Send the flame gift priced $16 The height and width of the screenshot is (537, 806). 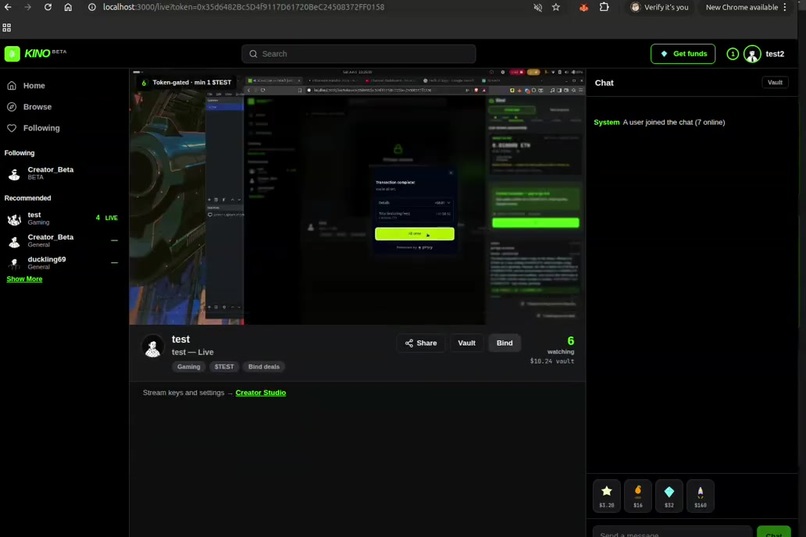coord(638,496)
